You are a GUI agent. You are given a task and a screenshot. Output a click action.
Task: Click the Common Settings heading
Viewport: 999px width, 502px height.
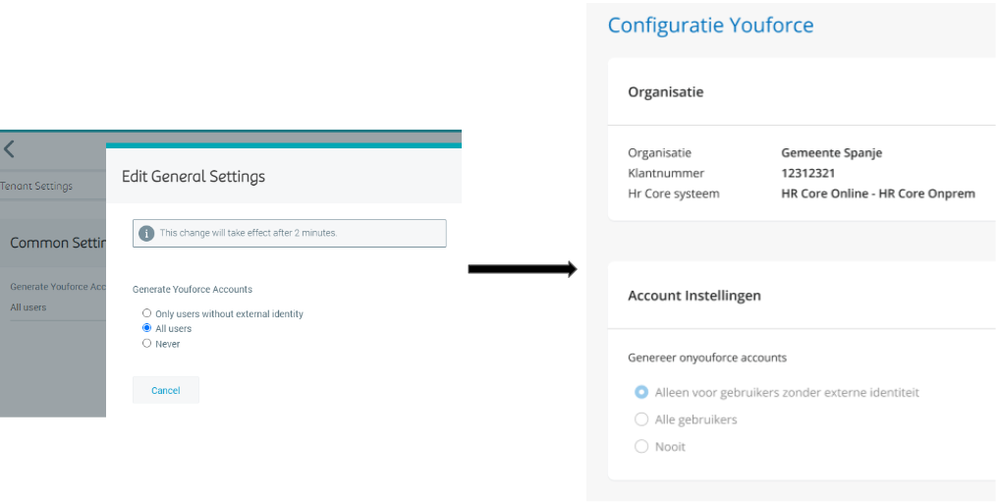click(54, 243)
